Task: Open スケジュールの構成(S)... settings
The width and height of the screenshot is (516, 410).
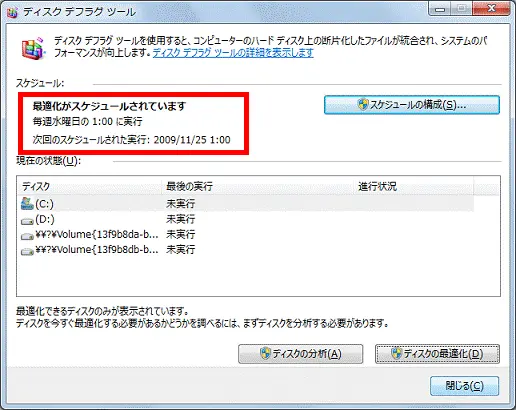Action: 412,105
